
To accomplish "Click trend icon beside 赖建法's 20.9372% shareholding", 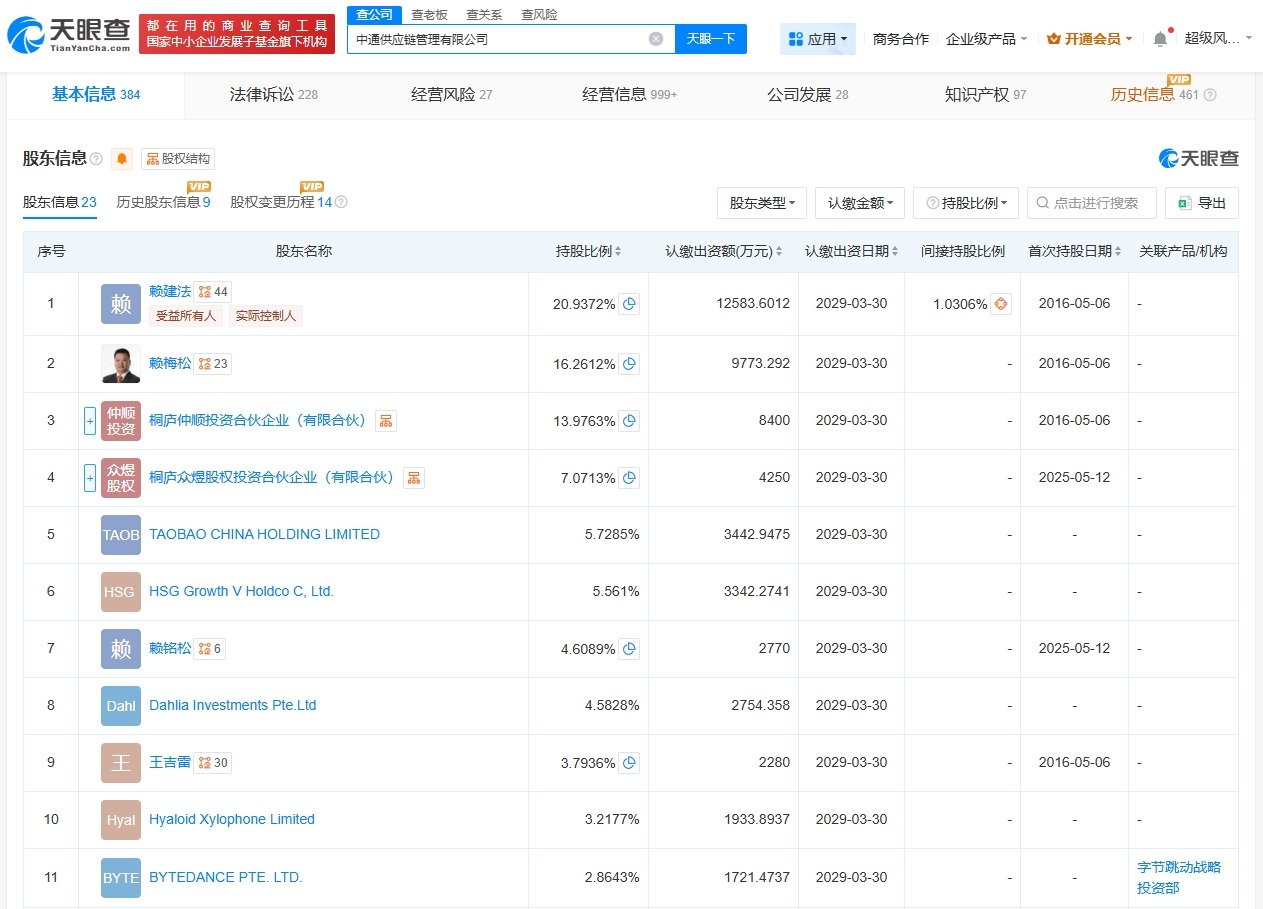I will (x=629, y=303).
